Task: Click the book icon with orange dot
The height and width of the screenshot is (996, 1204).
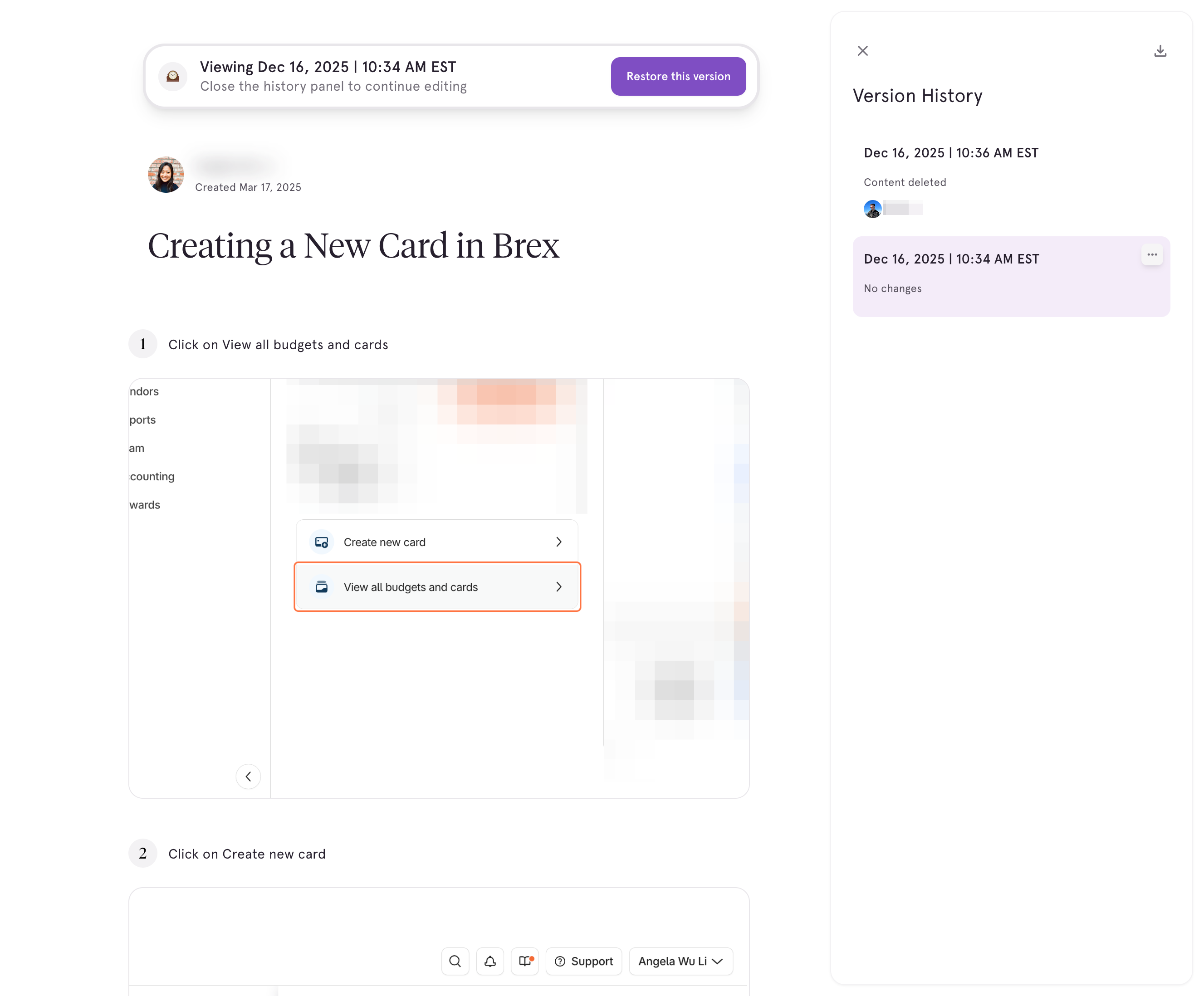Action: point(524,961)
